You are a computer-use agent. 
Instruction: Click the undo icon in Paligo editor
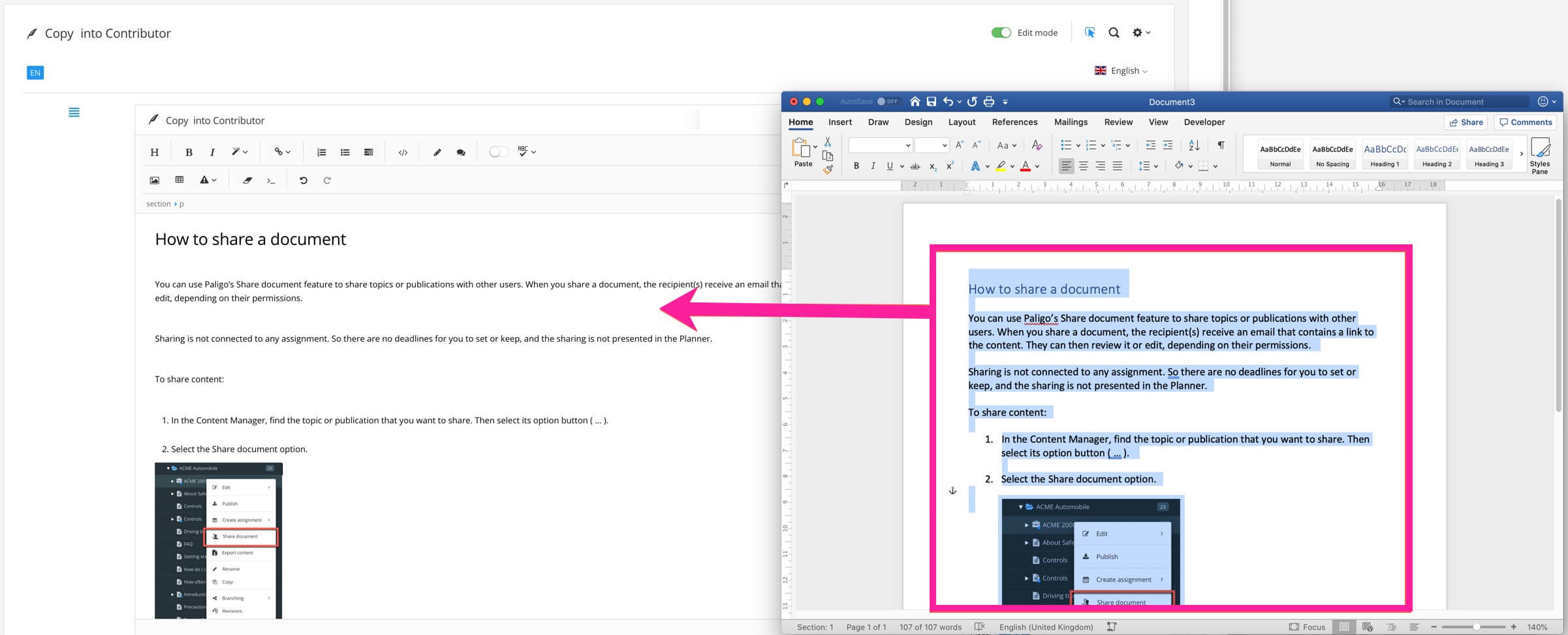pyautogui.click(x=304, y=180)
